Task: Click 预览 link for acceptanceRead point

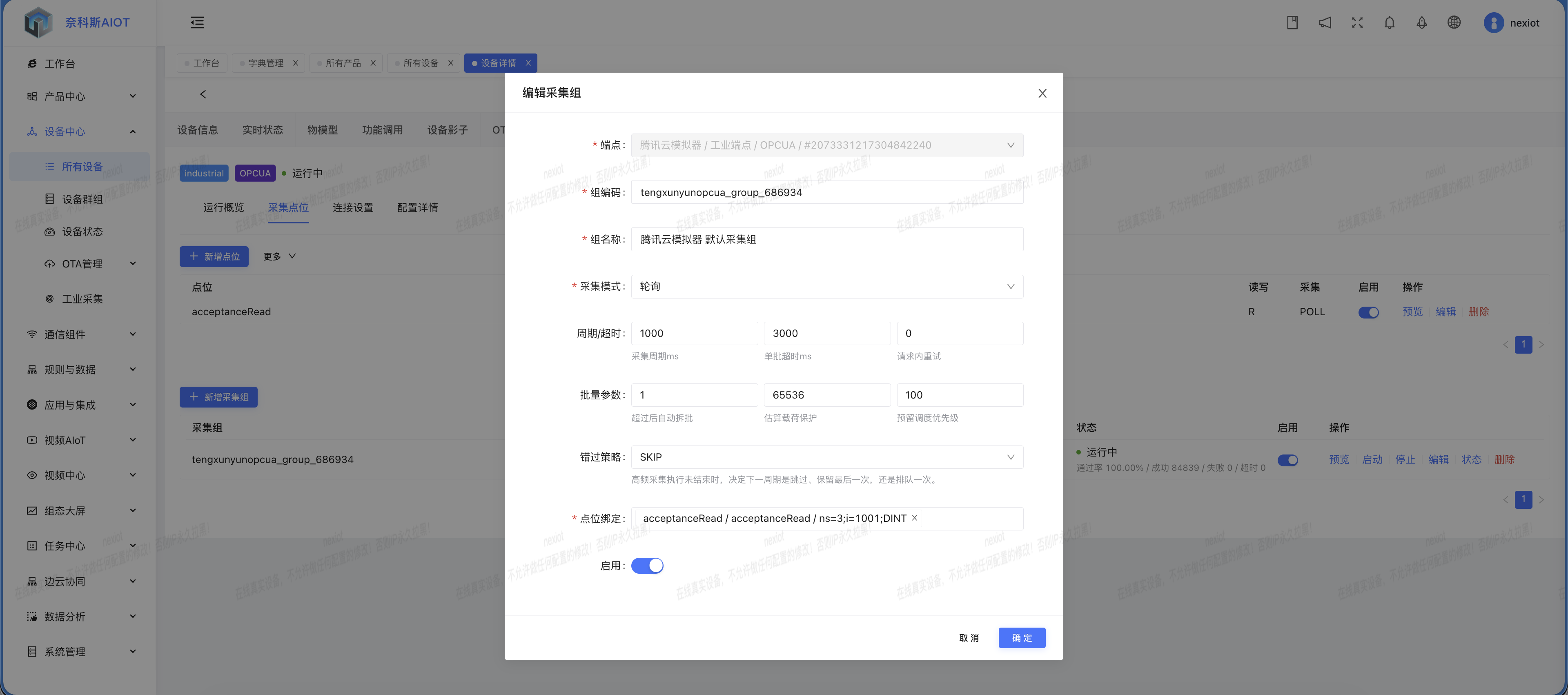Action: click(x=1412, y=312)
